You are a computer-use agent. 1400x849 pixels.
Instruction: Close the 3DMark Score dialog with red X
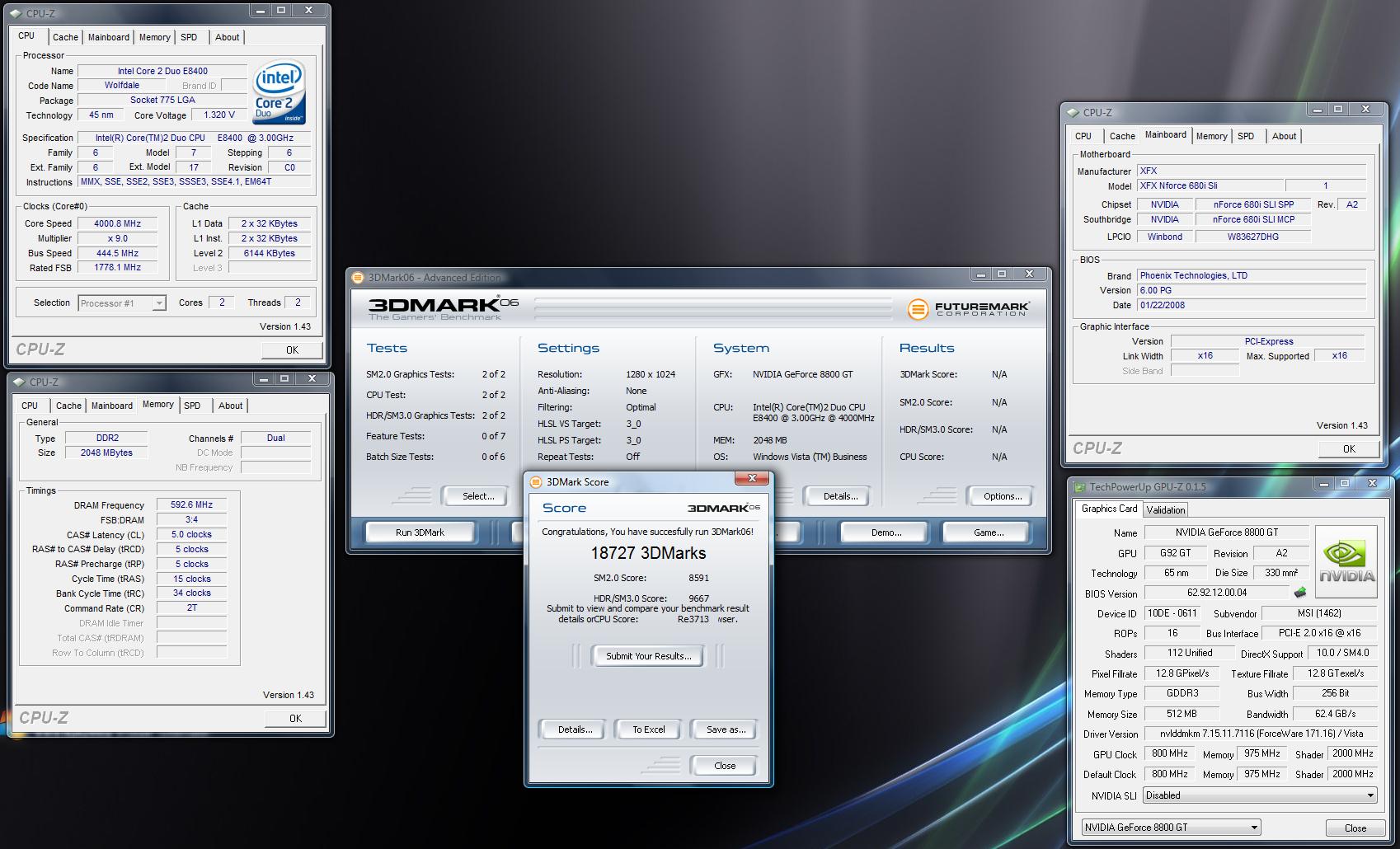pos(751,478)
